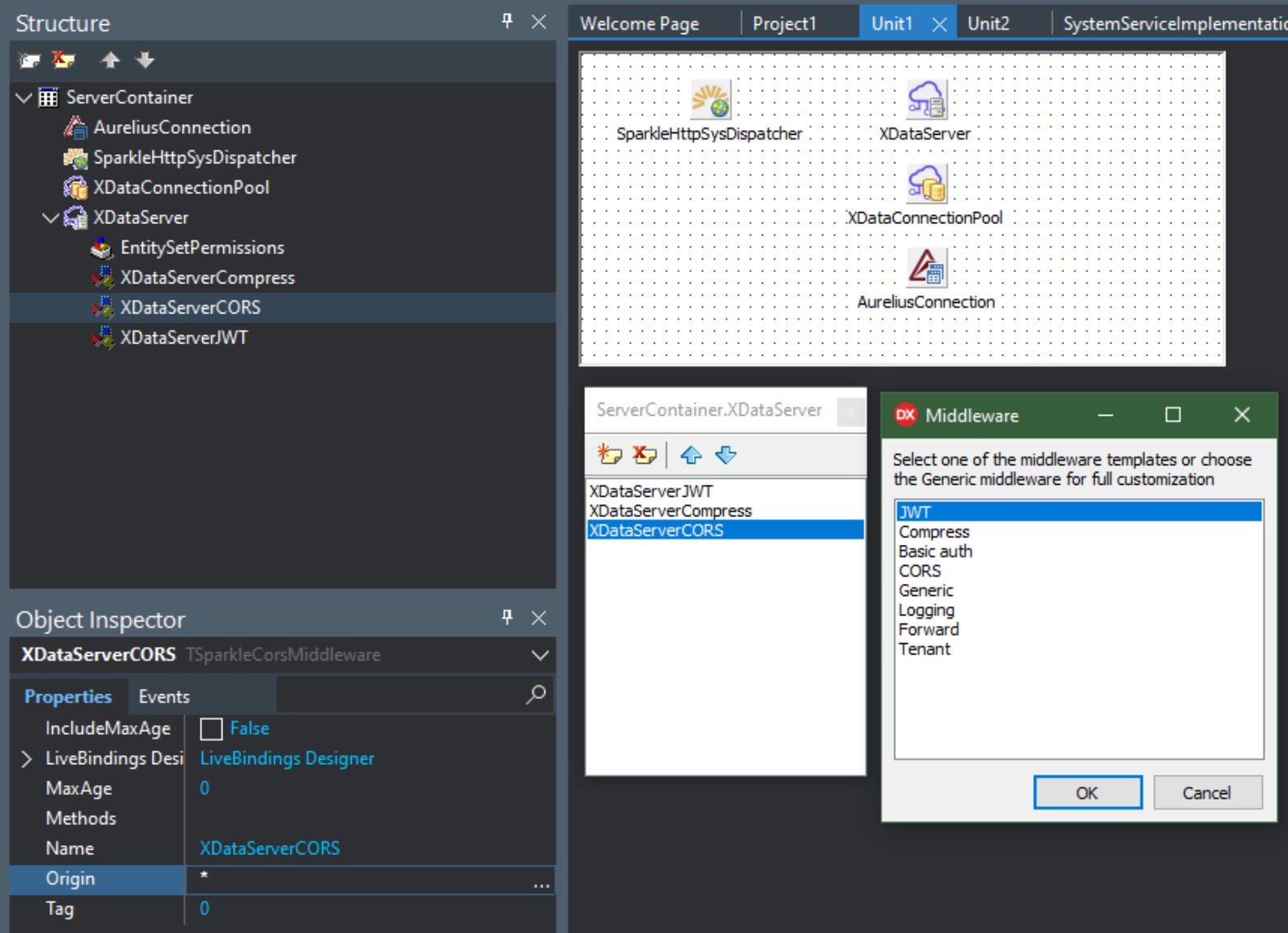The image size is (1288, 933).
Task: Close the Unit1 tab
Action: (x=939, y=24)
